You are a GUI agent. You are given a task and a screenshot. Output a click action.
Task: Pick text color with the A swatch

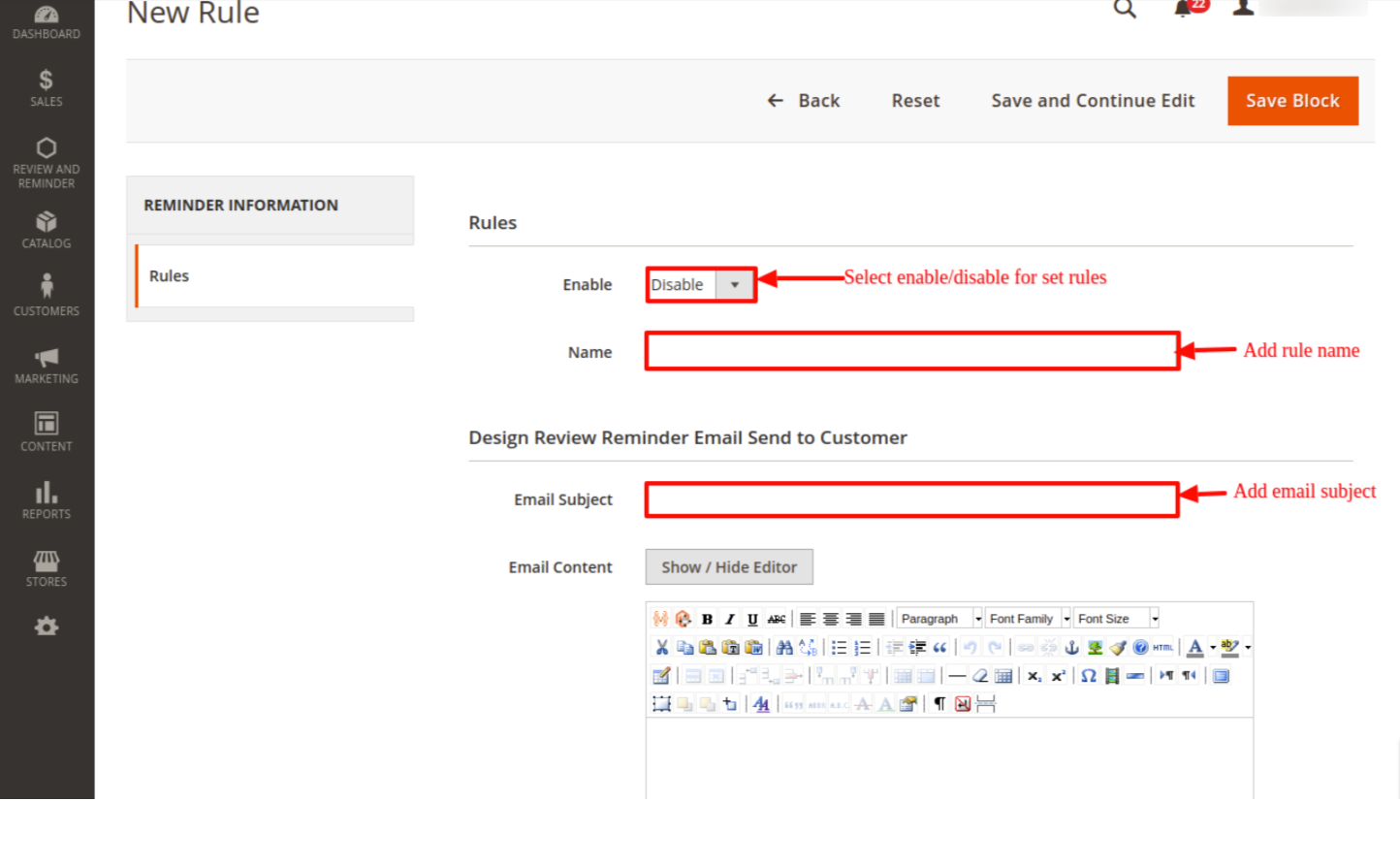pyautogui.click(x=1195, y=648)
